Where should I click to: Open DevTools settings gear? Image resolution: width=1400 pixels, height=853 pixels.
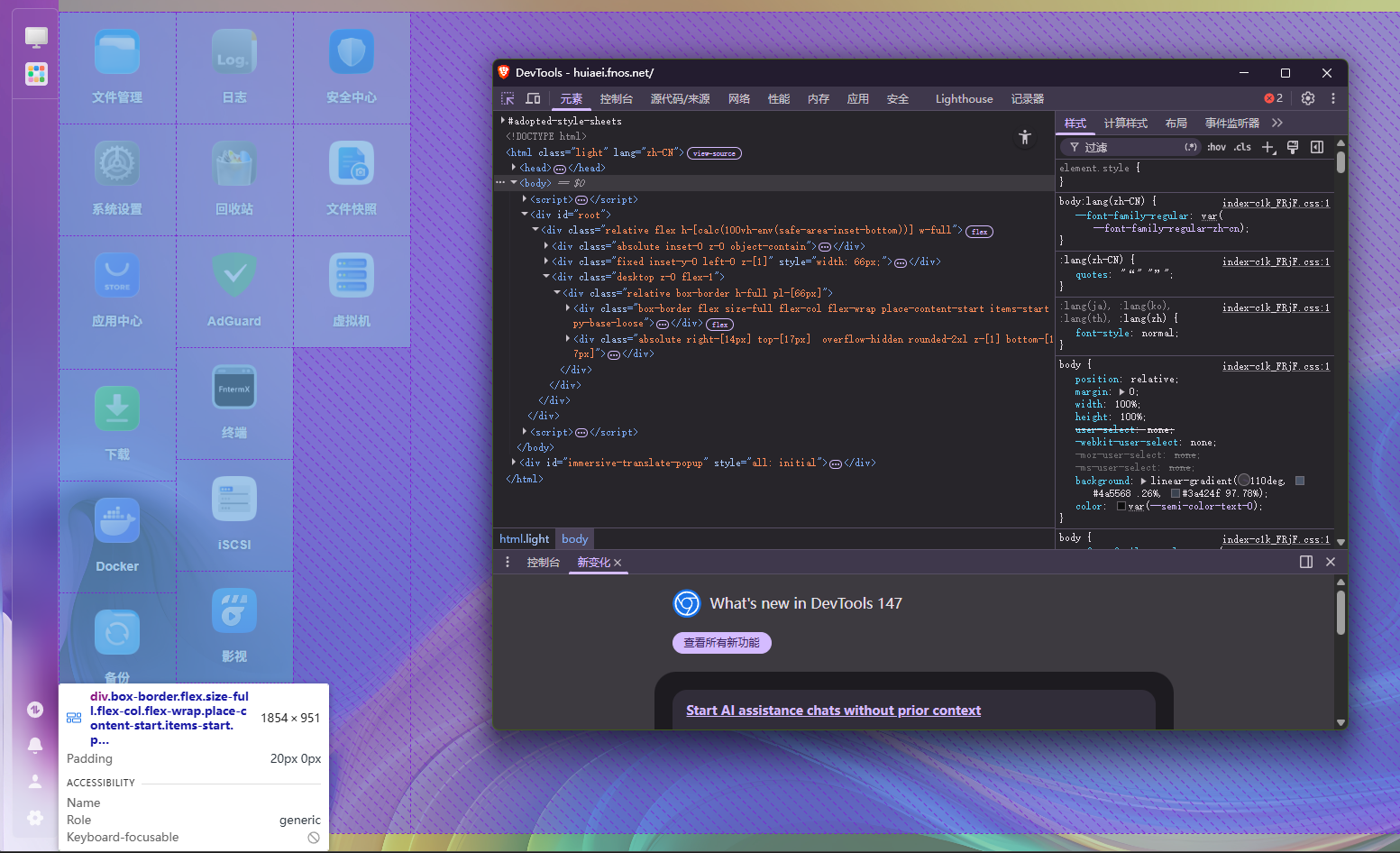pyautogui.click(x=1307, y=98)
